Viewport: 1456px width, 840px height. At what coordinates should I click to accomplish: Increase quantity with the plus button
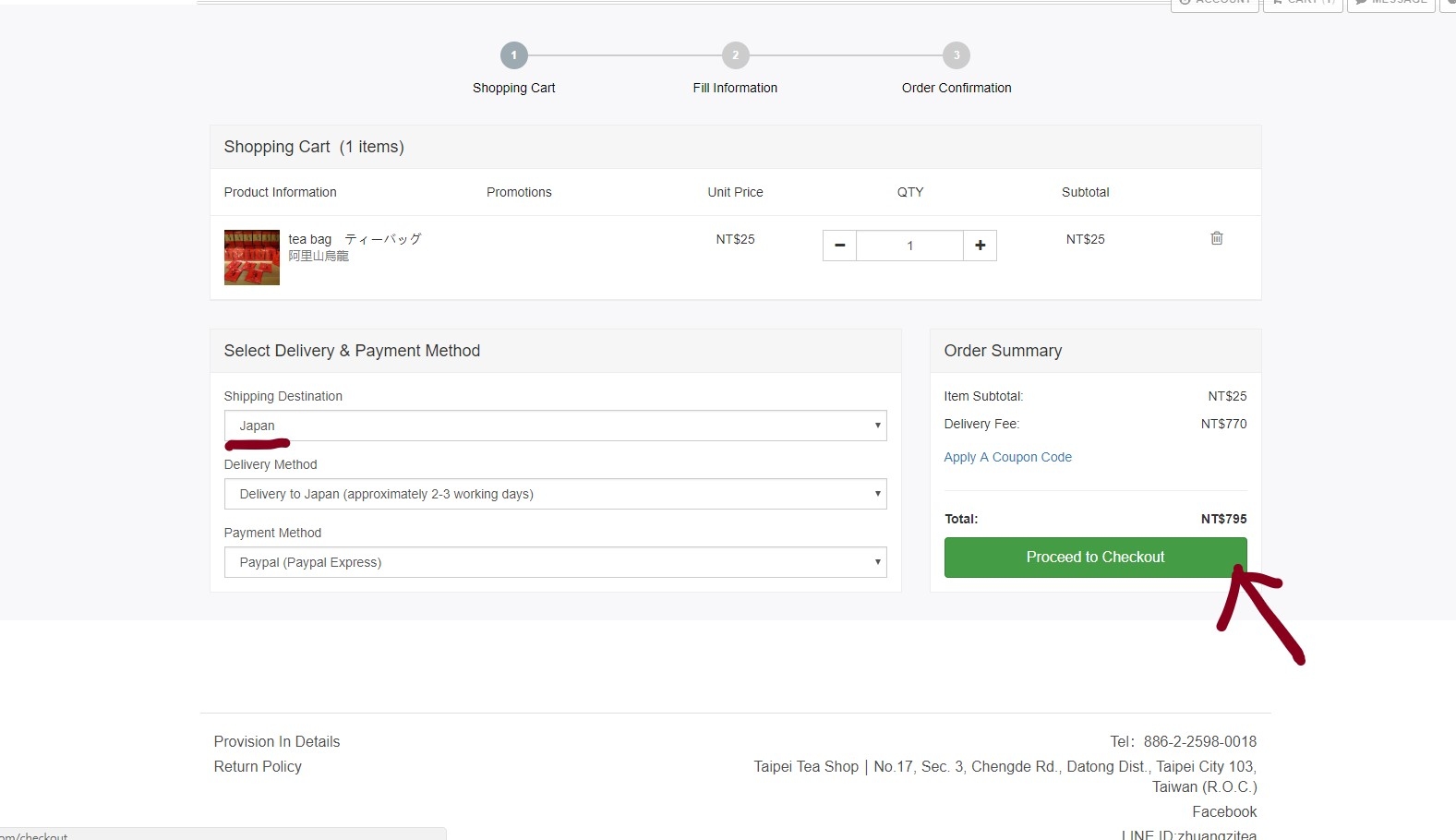(980, 246)
